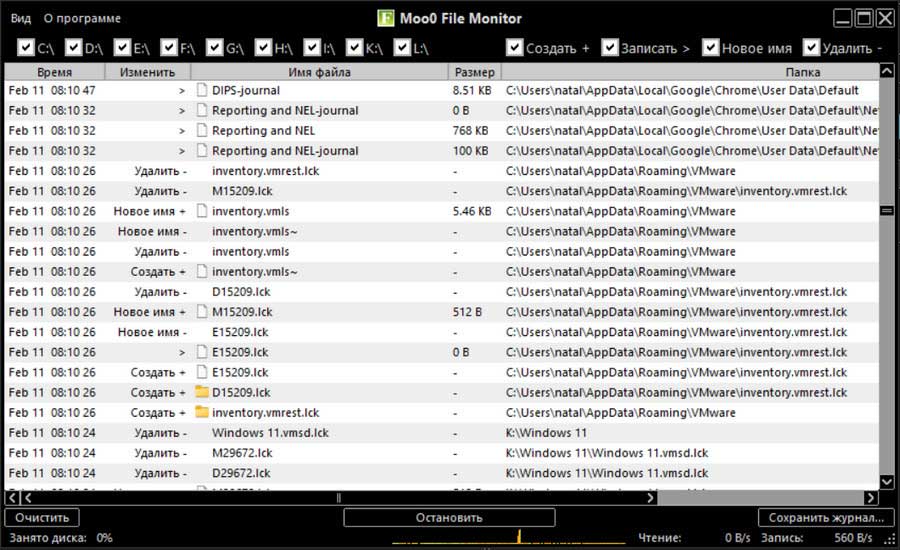Toggle the F:\ drive checkbox

pos(169,47)
